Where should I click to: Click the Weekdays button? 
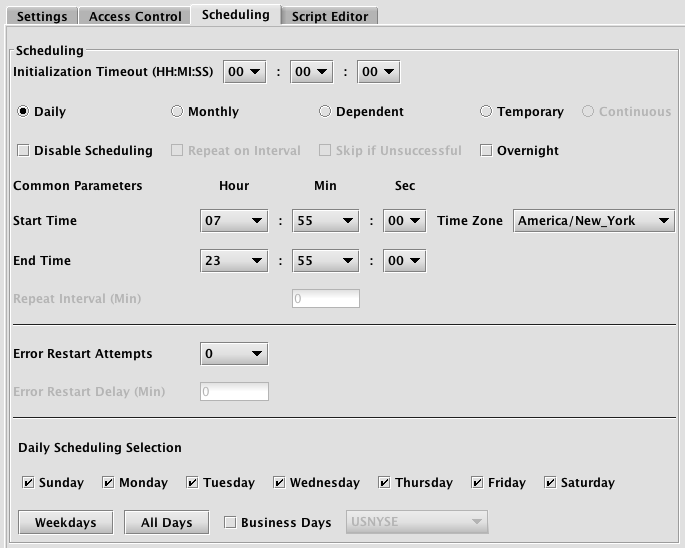66,522
